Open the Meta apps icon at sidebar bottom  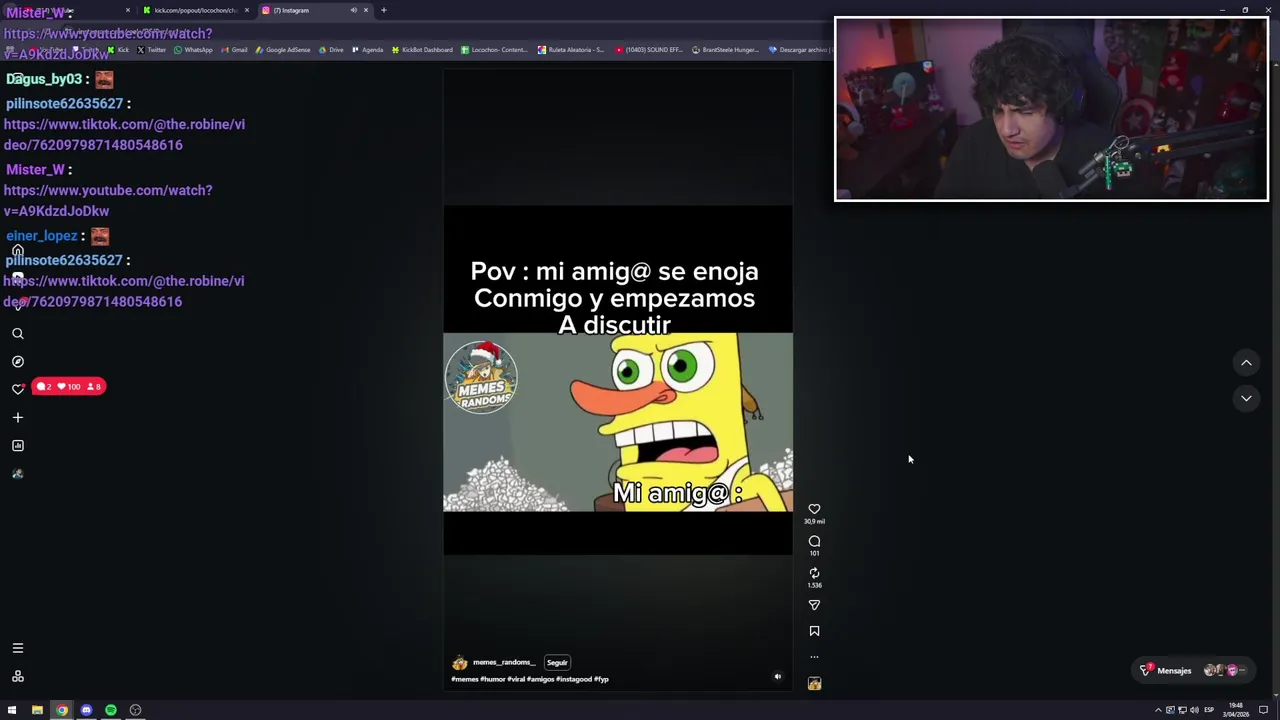coord(17,676)
